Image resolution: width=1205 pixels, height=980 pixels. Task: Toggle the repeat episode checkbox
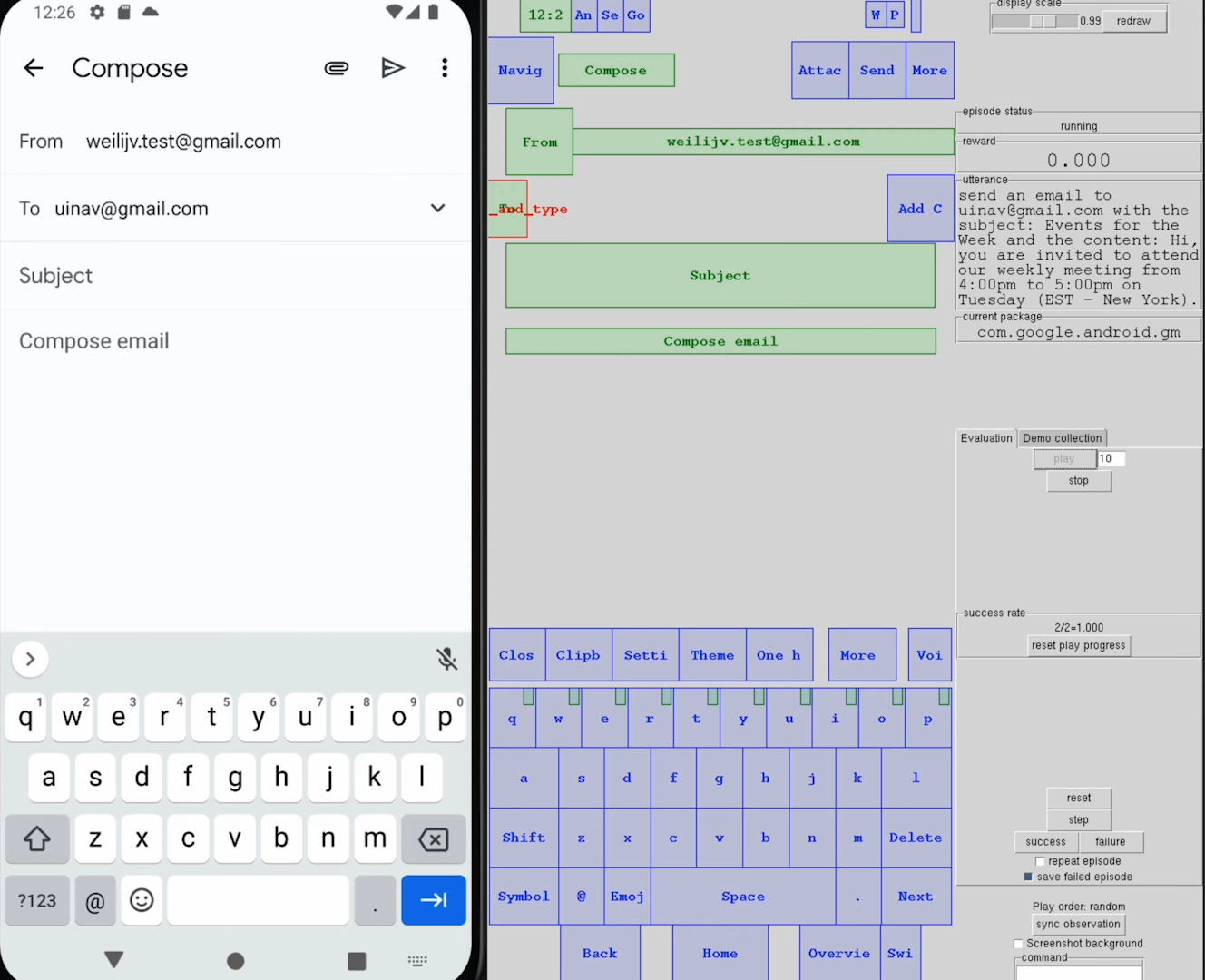pos(1041,861)
